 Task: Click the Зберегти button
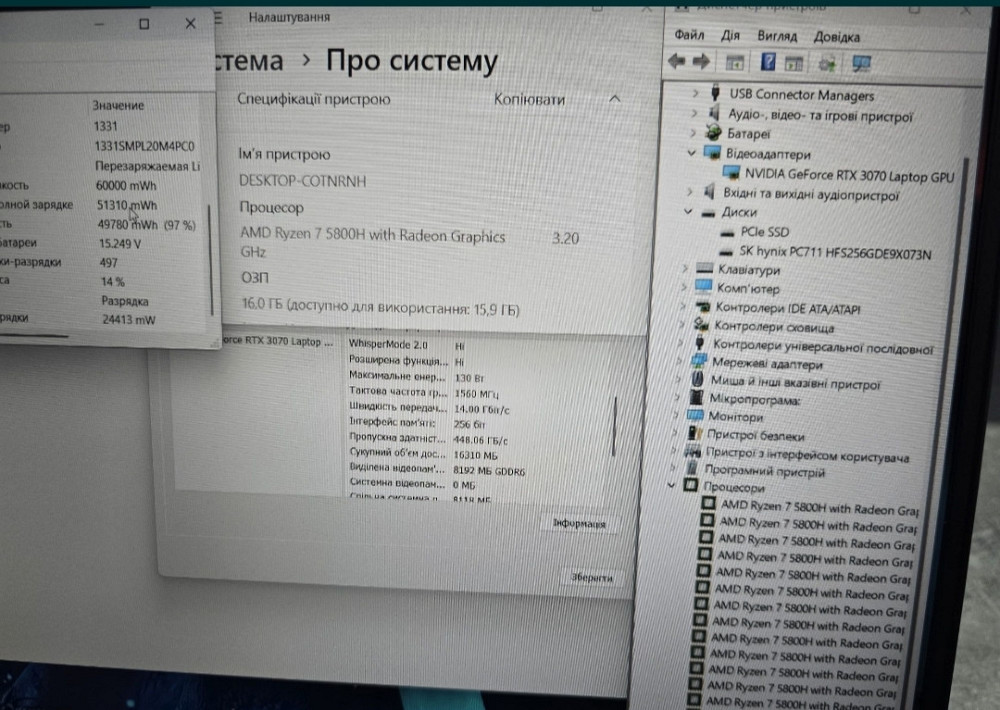click(591, 576)
